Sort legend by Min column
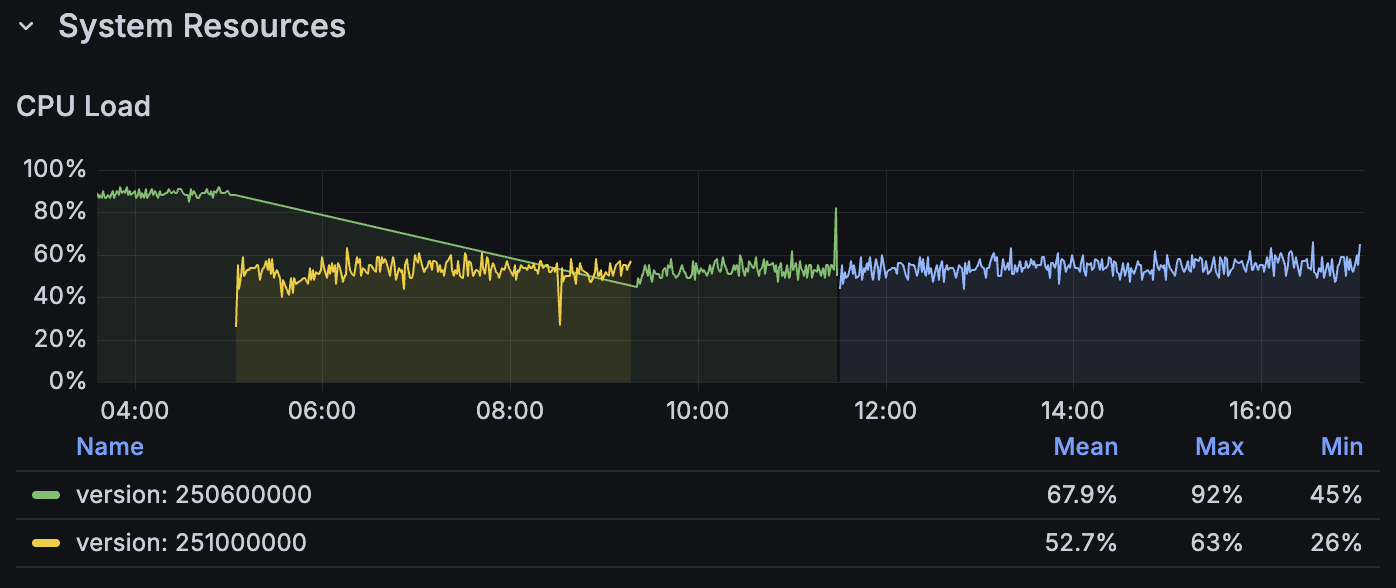 tap(1341, 446)
